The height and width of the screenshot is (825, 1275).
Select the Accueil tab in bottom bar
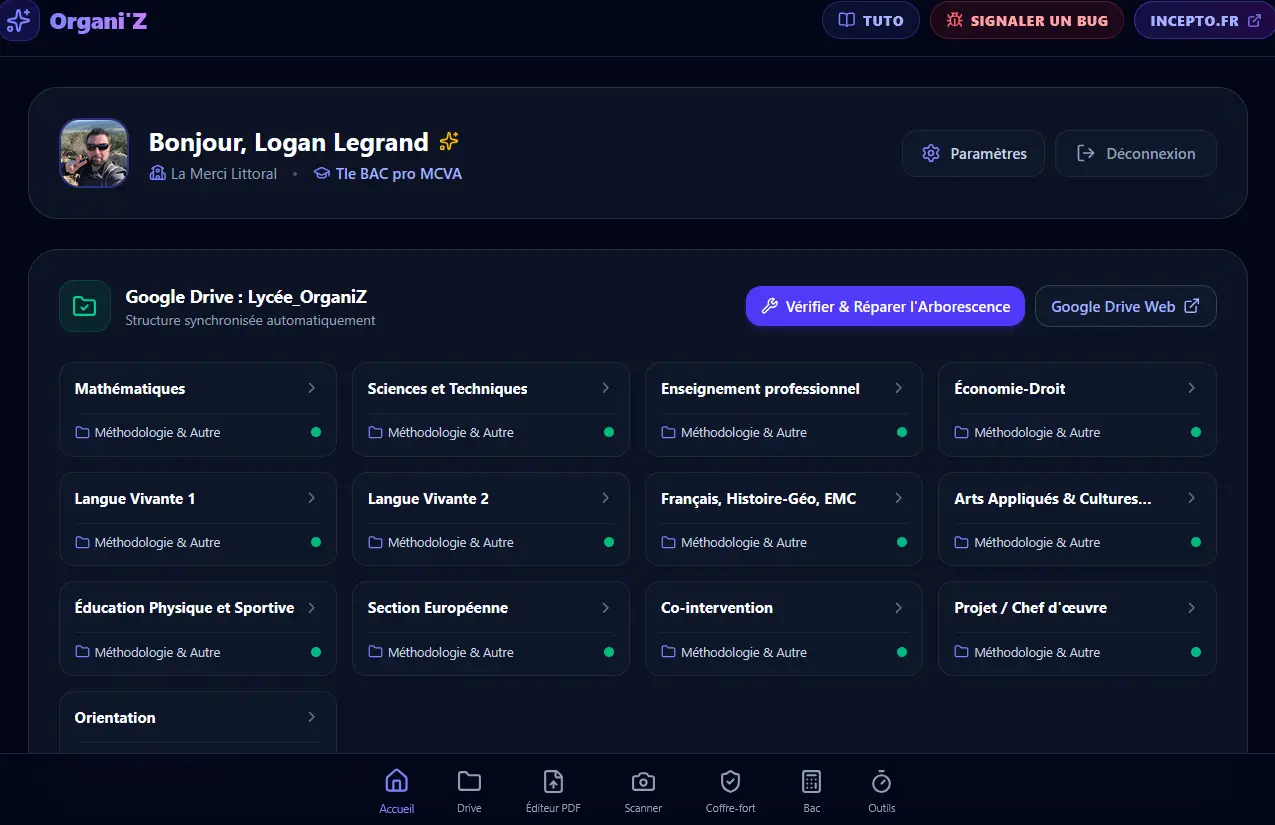pyautogui.click(x=397, y=791)
